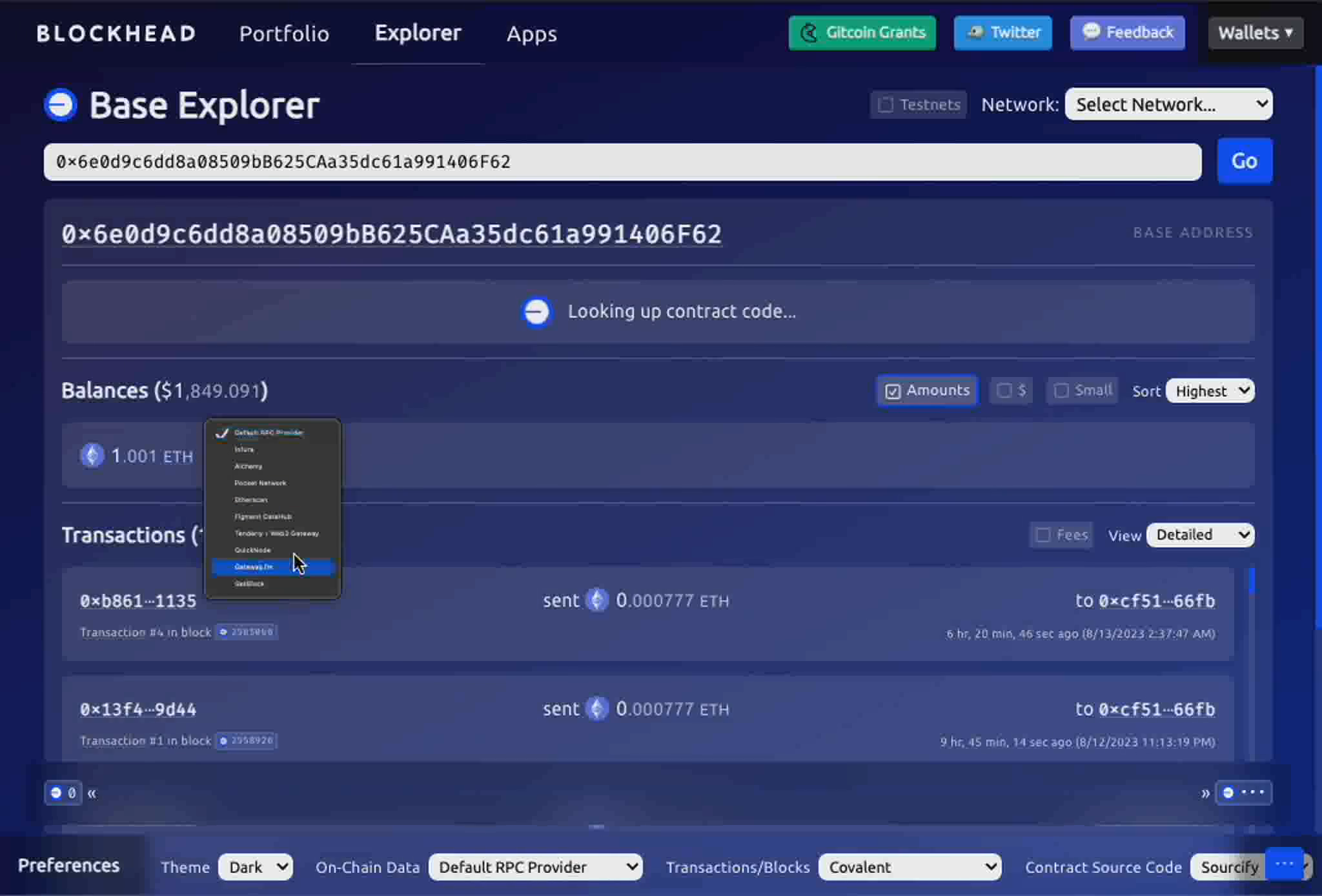The image size is (1322, 896).
Task: Click the Gitcoin logo icon in Gitcoin Grants
Action: click(x=809, y=33)
